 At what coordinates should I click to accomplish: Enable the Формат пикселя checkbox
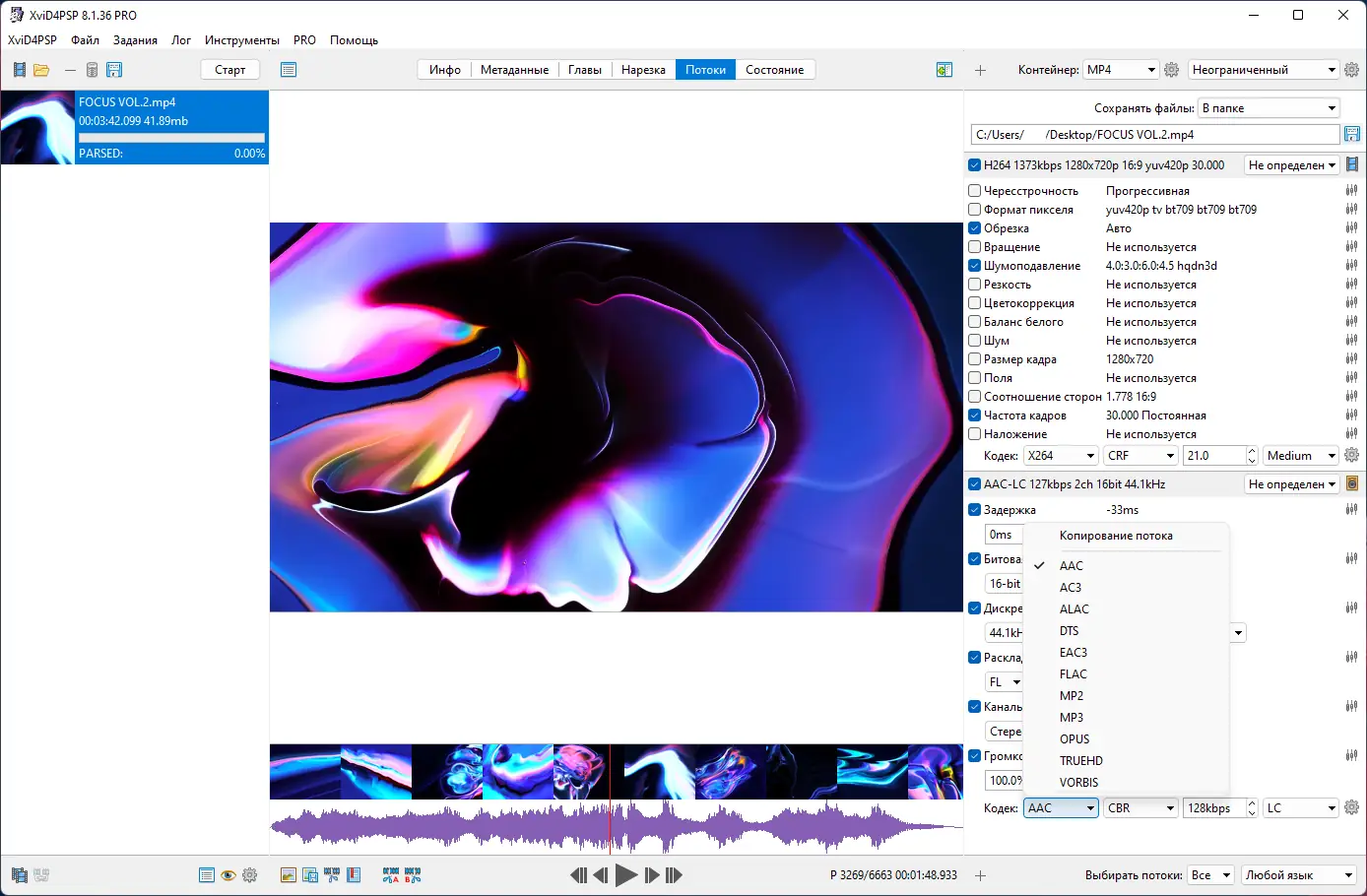click(x=974, y=209)
